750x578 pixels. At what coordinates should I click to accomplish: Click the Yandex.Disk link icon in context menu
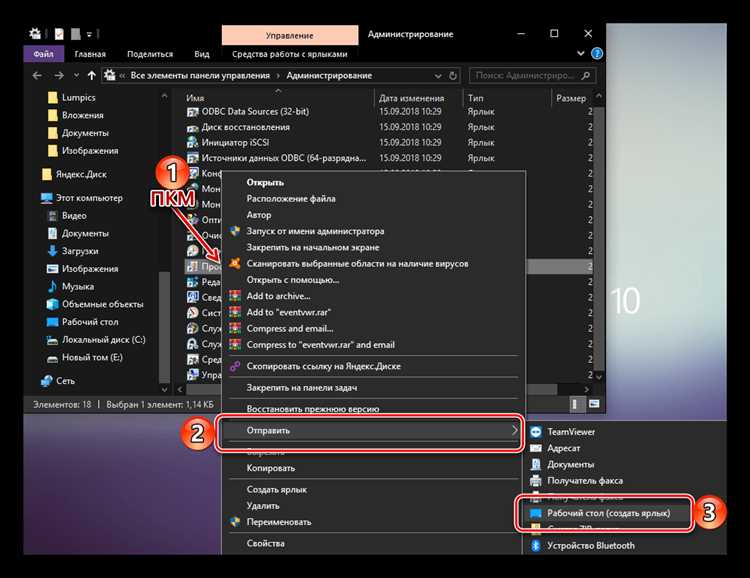tap(235, 366)
